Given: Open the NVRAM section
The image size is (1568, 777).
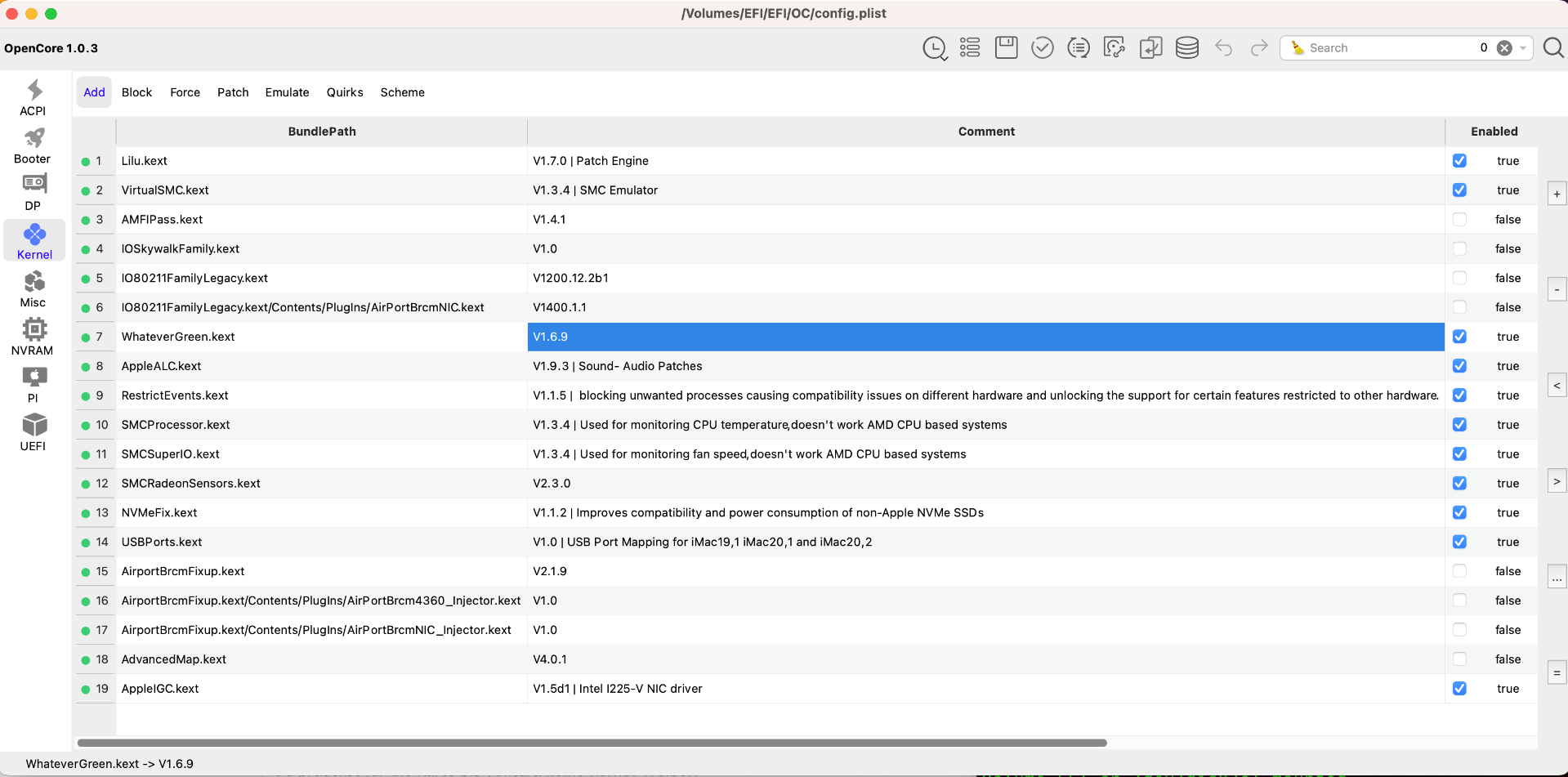Looking at the screenshot, I should click(x=34, y=337).
